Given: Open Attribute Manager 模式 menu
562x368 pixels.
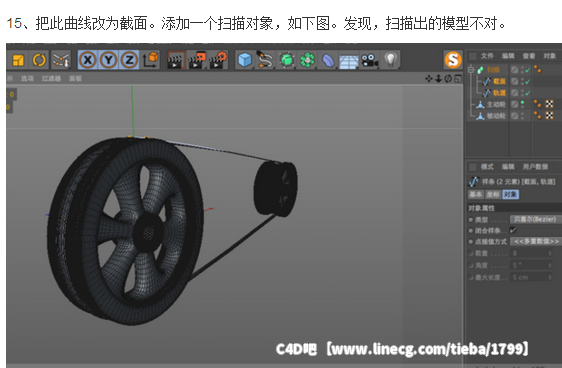Looking at the screenshot, I should point(487,167).
